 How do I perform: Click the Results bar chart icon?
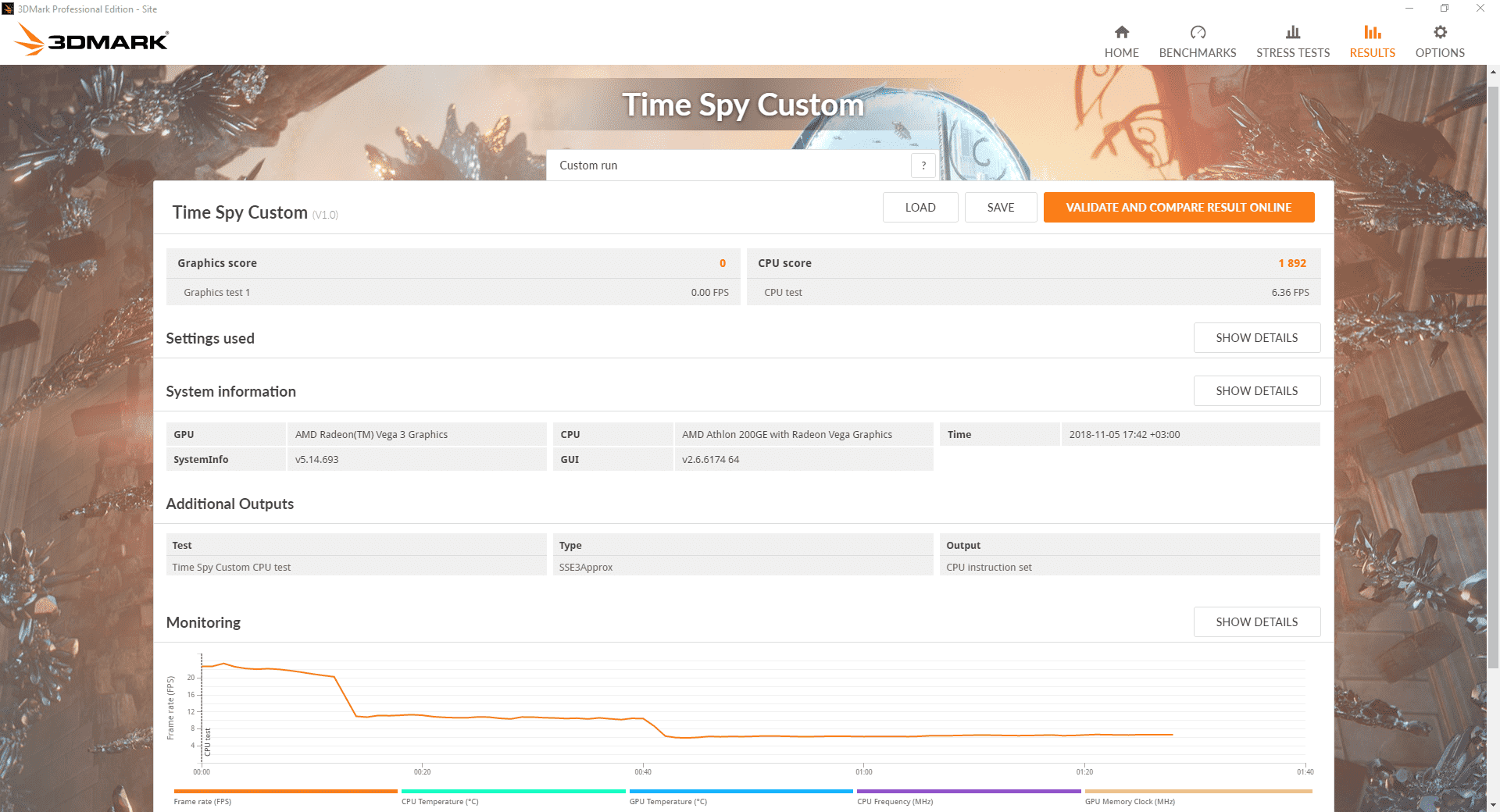1372,32
